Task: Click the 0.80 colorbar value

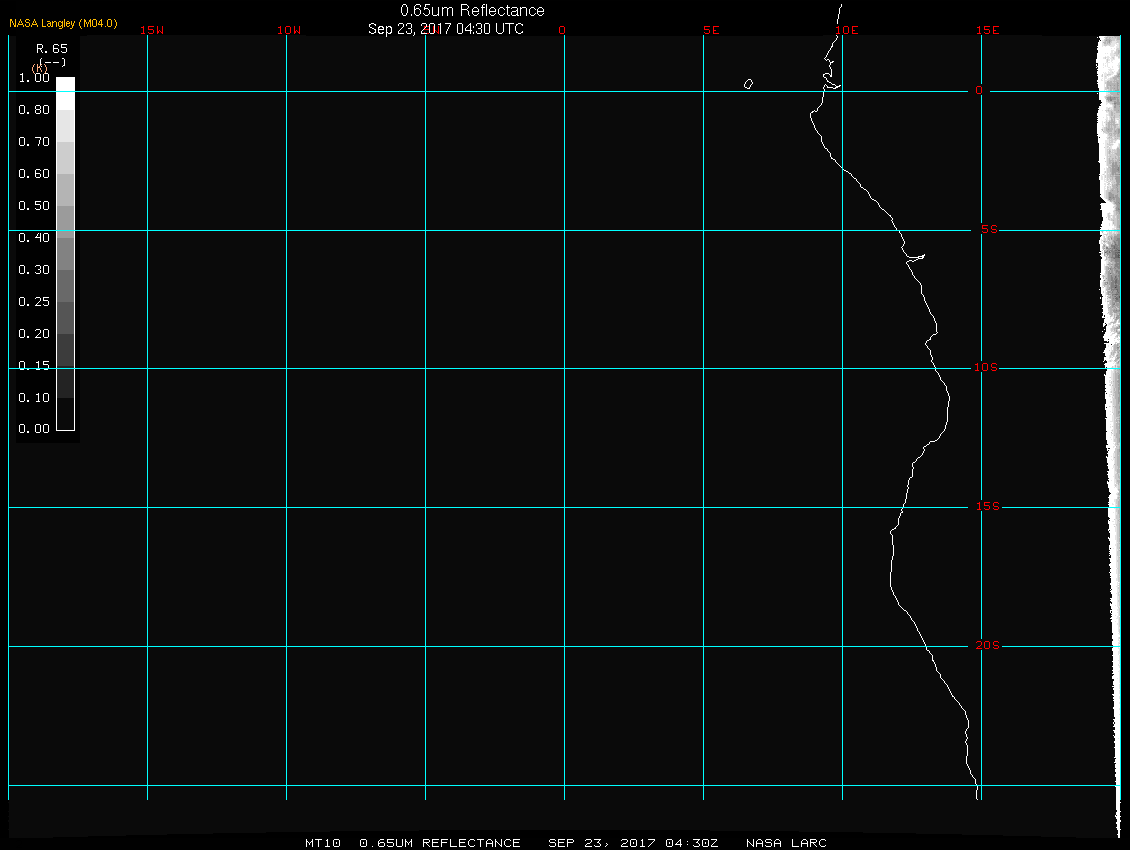Action: (34, 110)
